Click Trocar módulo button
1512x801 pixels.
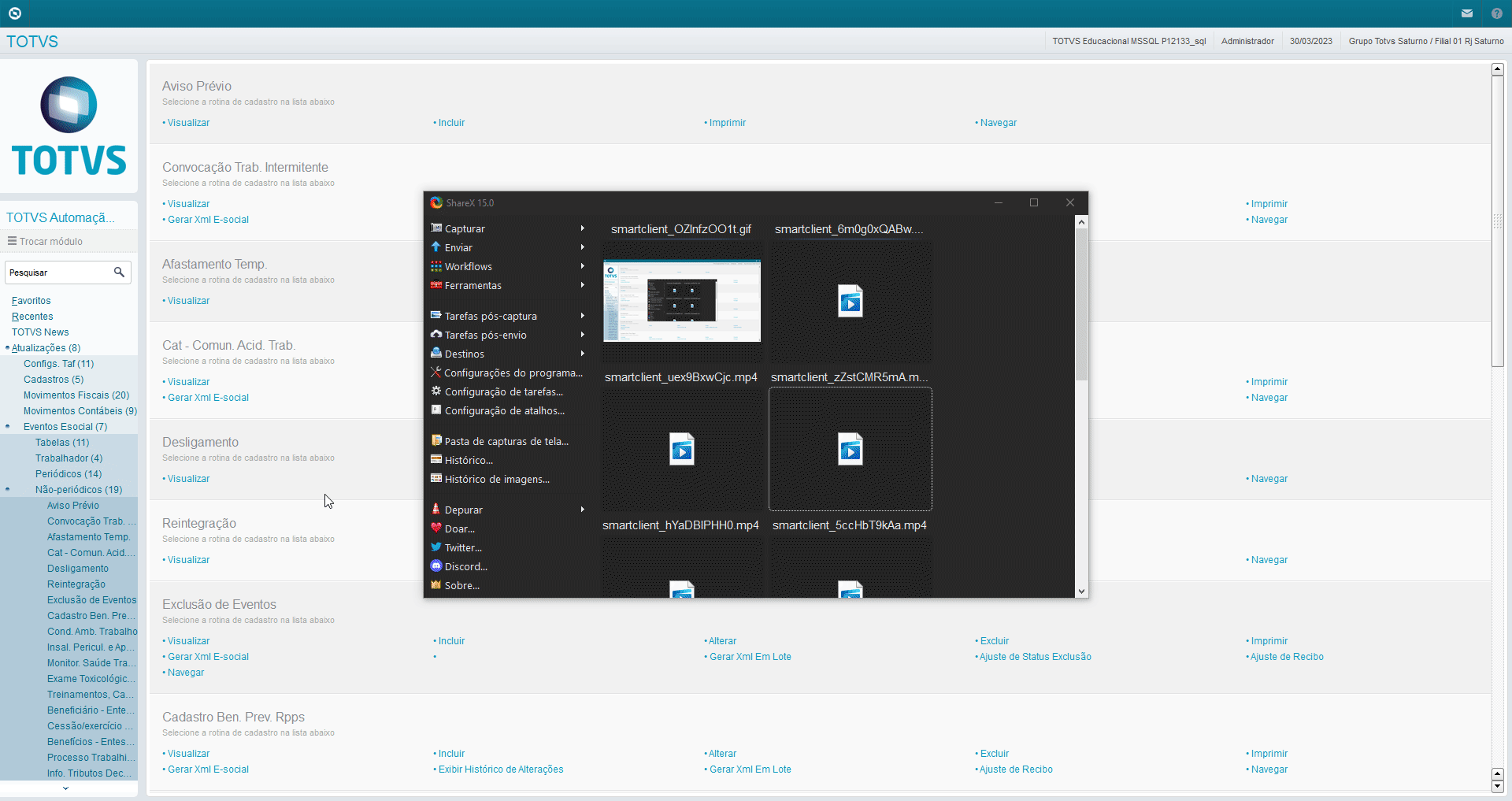46,241
